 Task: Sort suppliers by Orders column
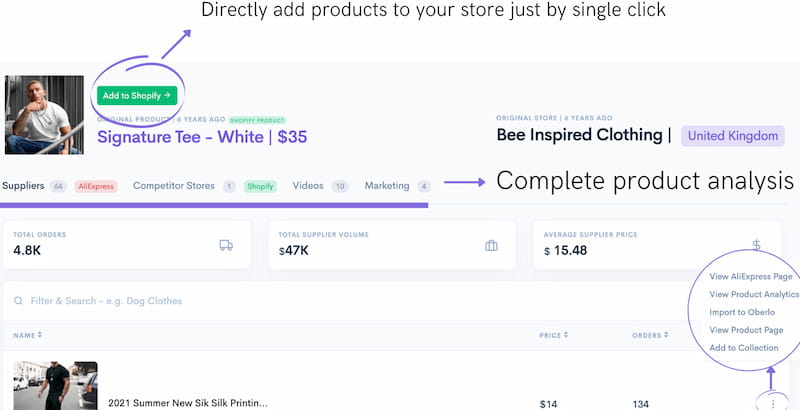(650, 335)
